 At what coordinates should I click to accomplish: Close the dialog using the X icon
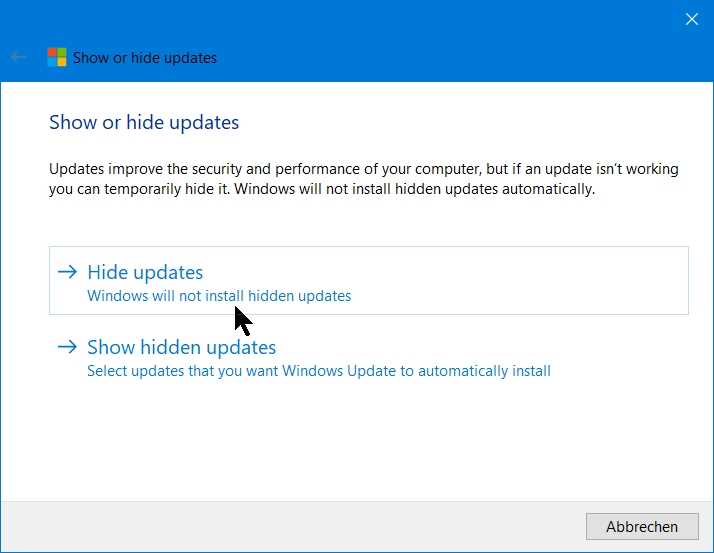tap(691, 18)
